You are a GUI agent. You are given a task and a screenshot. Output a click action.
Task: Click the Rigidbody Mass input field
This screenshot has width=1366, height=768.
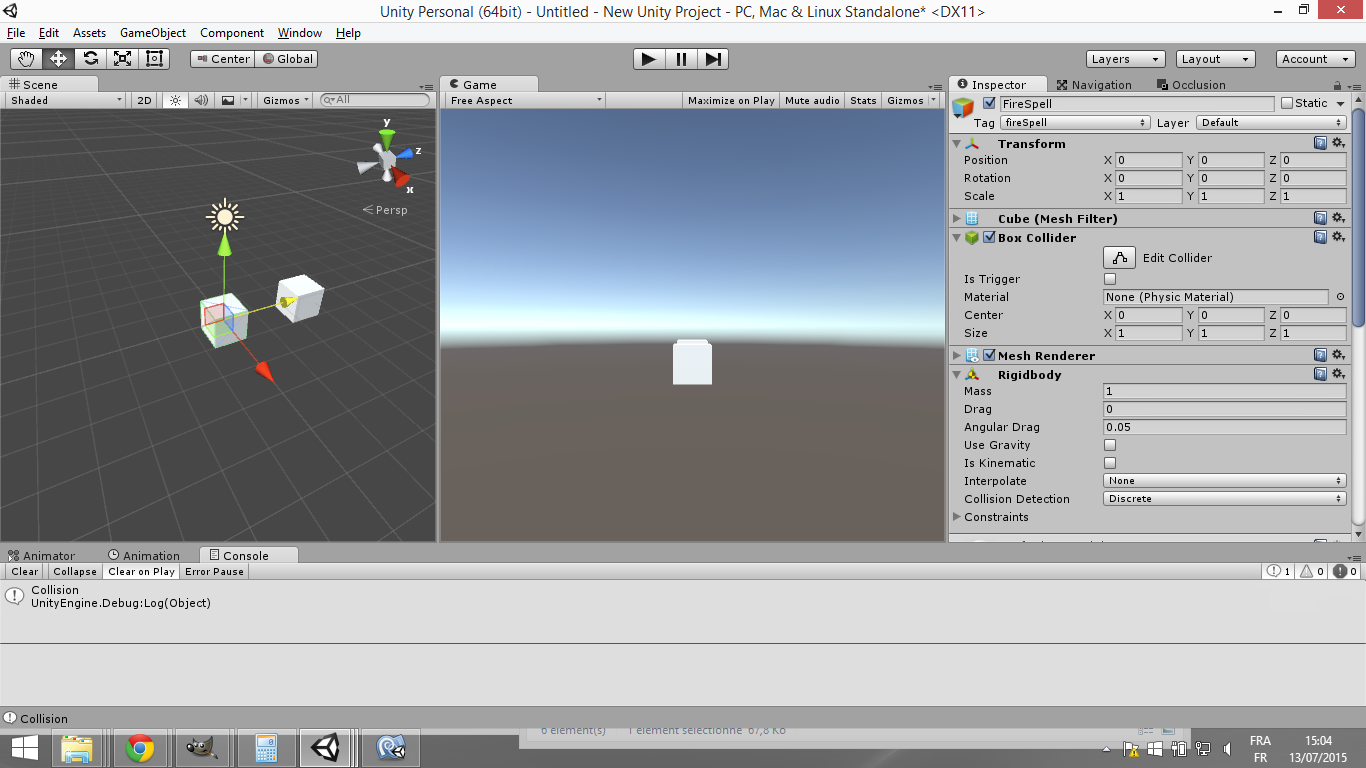(x=1225, y=391)
